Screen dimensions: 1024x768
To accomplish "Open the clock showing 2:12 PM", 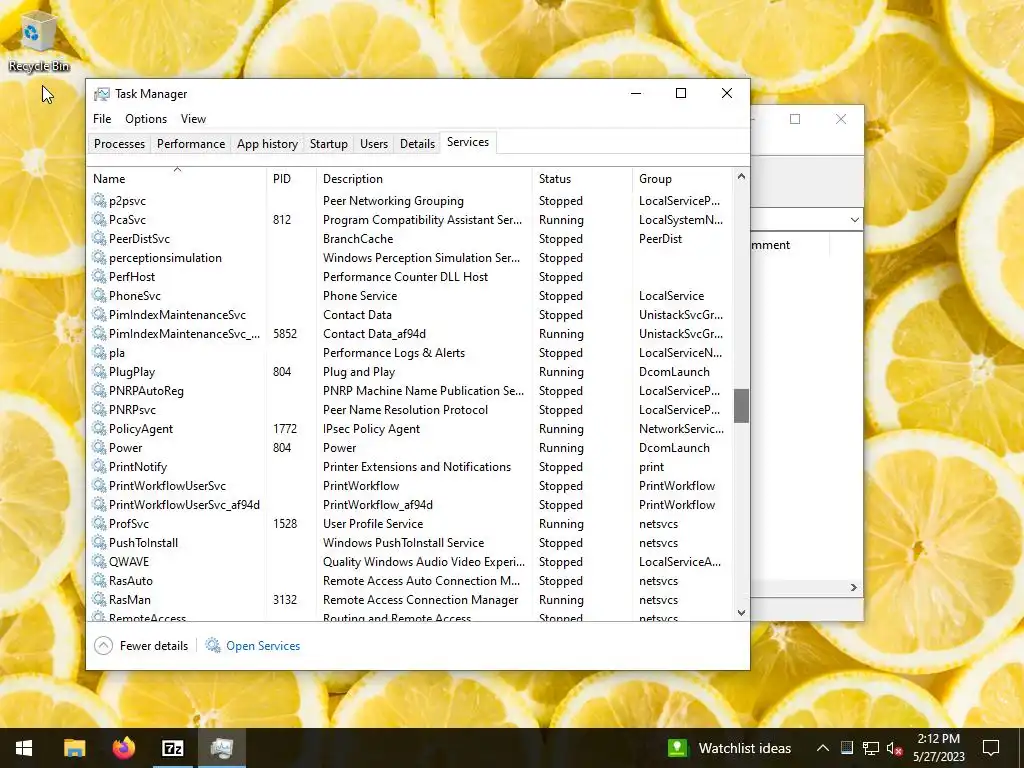I will pyautogui.click(x=938, y=748).
